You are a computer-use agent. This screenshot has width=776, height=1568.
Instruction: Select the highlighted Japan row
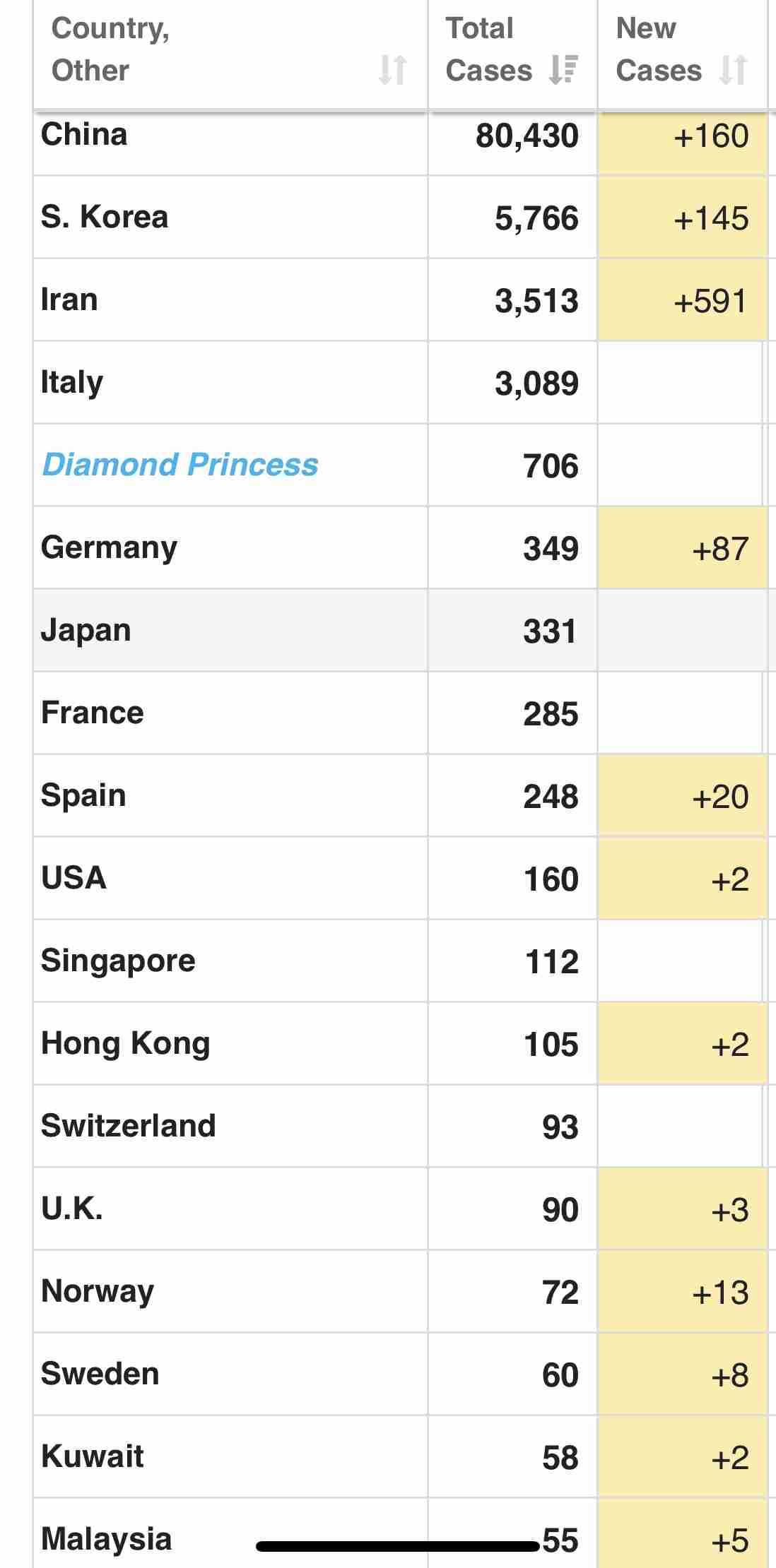click(x=404, y=631)
